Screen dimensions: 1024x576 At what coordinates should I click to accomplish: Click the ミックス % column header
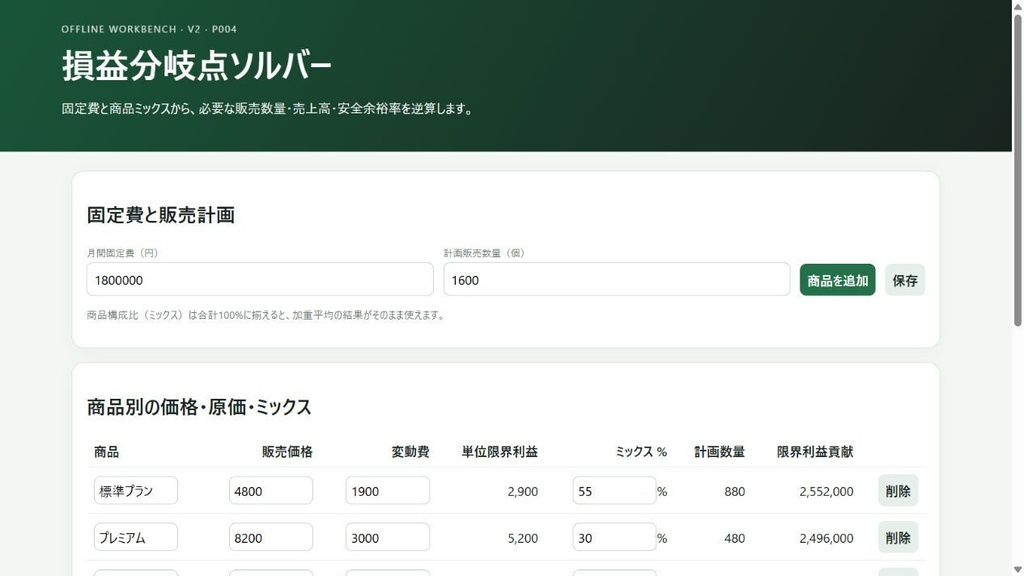(x=641, y=452)
